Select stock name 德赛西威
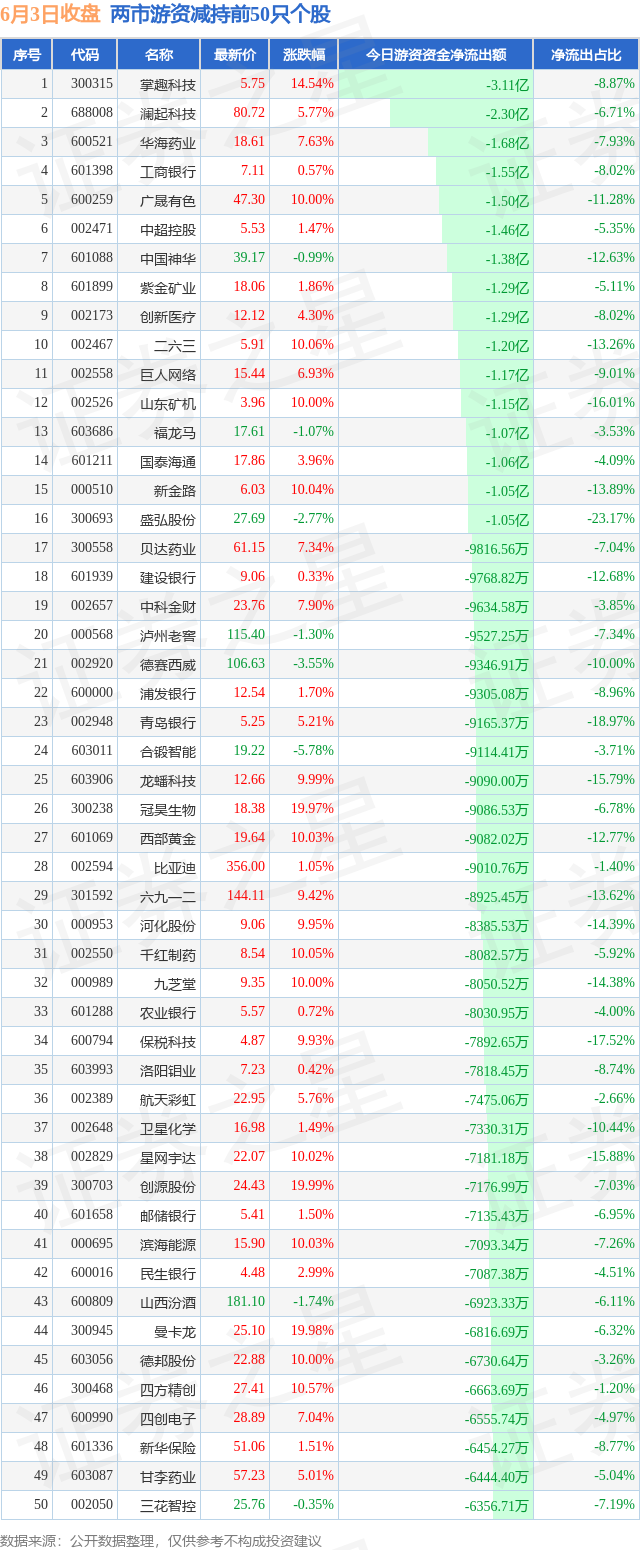 click(168, 665)
